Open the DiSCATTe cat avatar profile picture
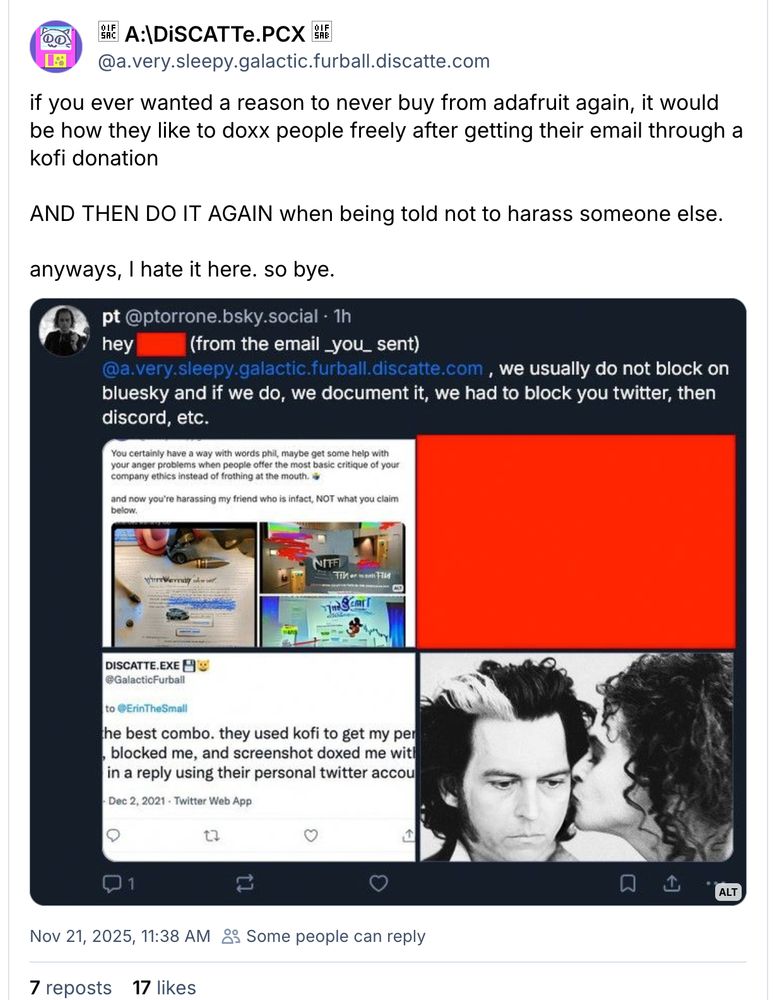The image size is (775, 1000). 56,47
